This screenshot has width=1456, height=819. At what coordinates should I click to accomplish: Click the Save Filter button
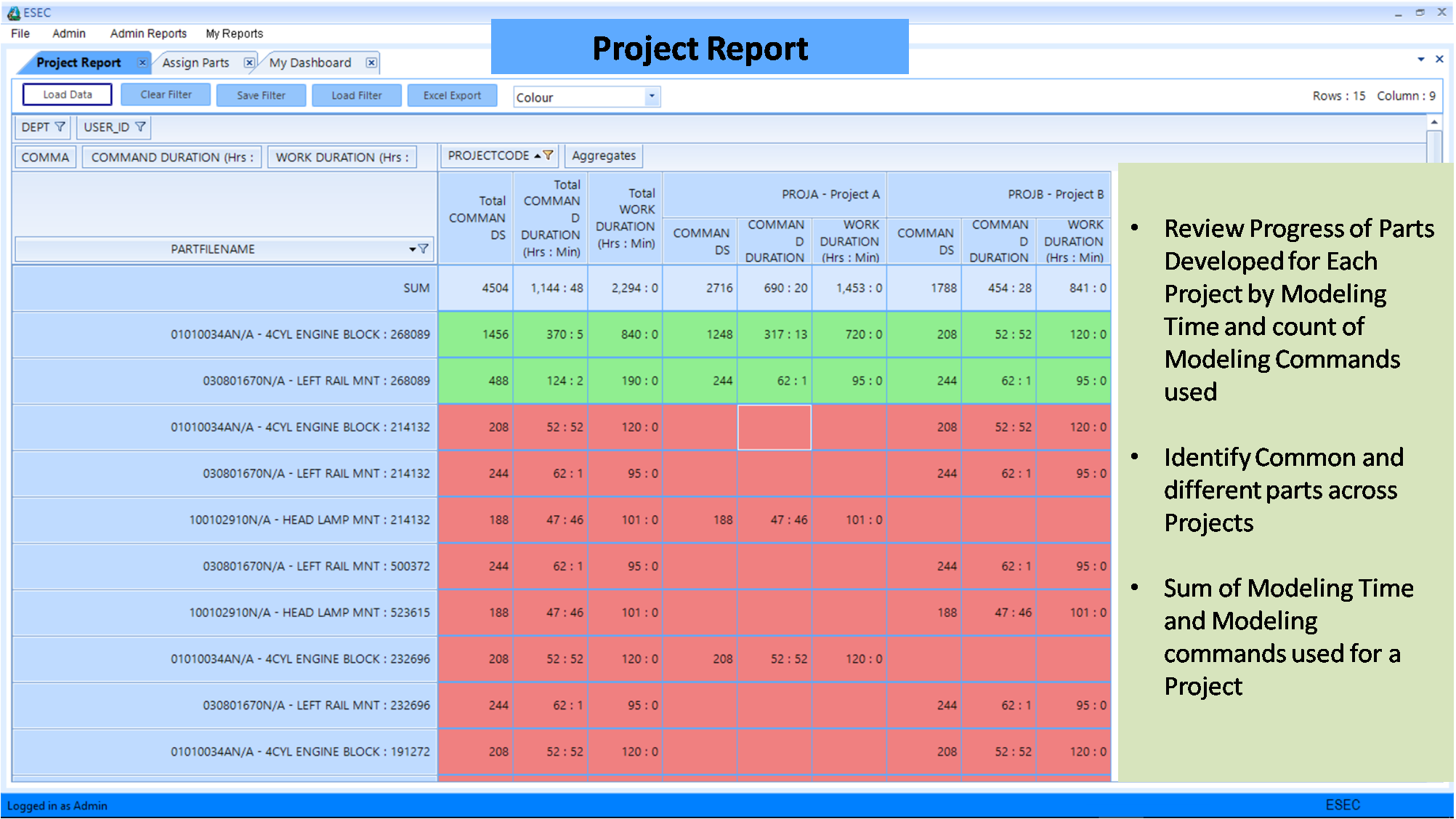(x=261, y=95)
